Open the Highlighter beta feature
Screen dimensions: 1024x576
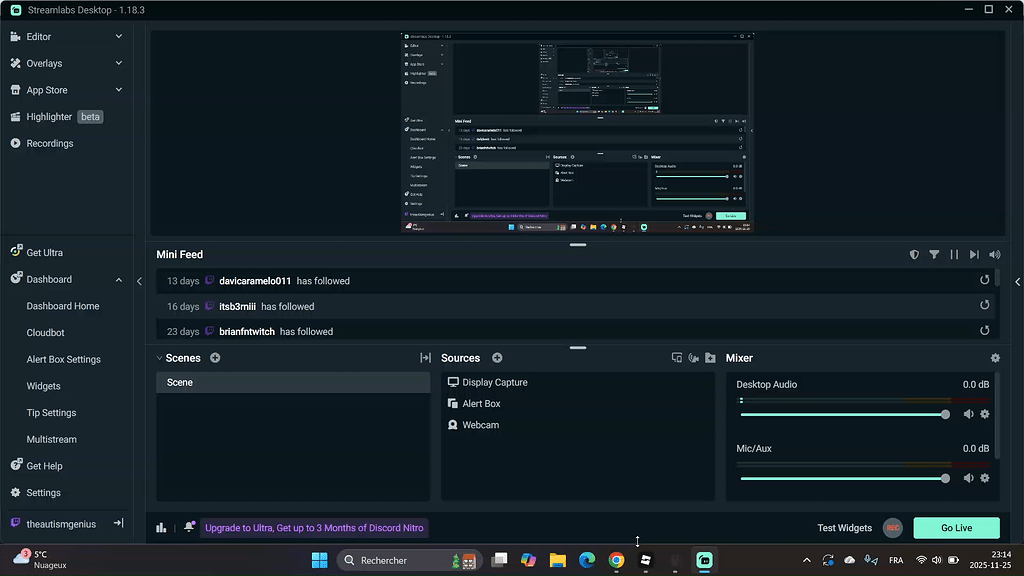(x=47, y=116)
